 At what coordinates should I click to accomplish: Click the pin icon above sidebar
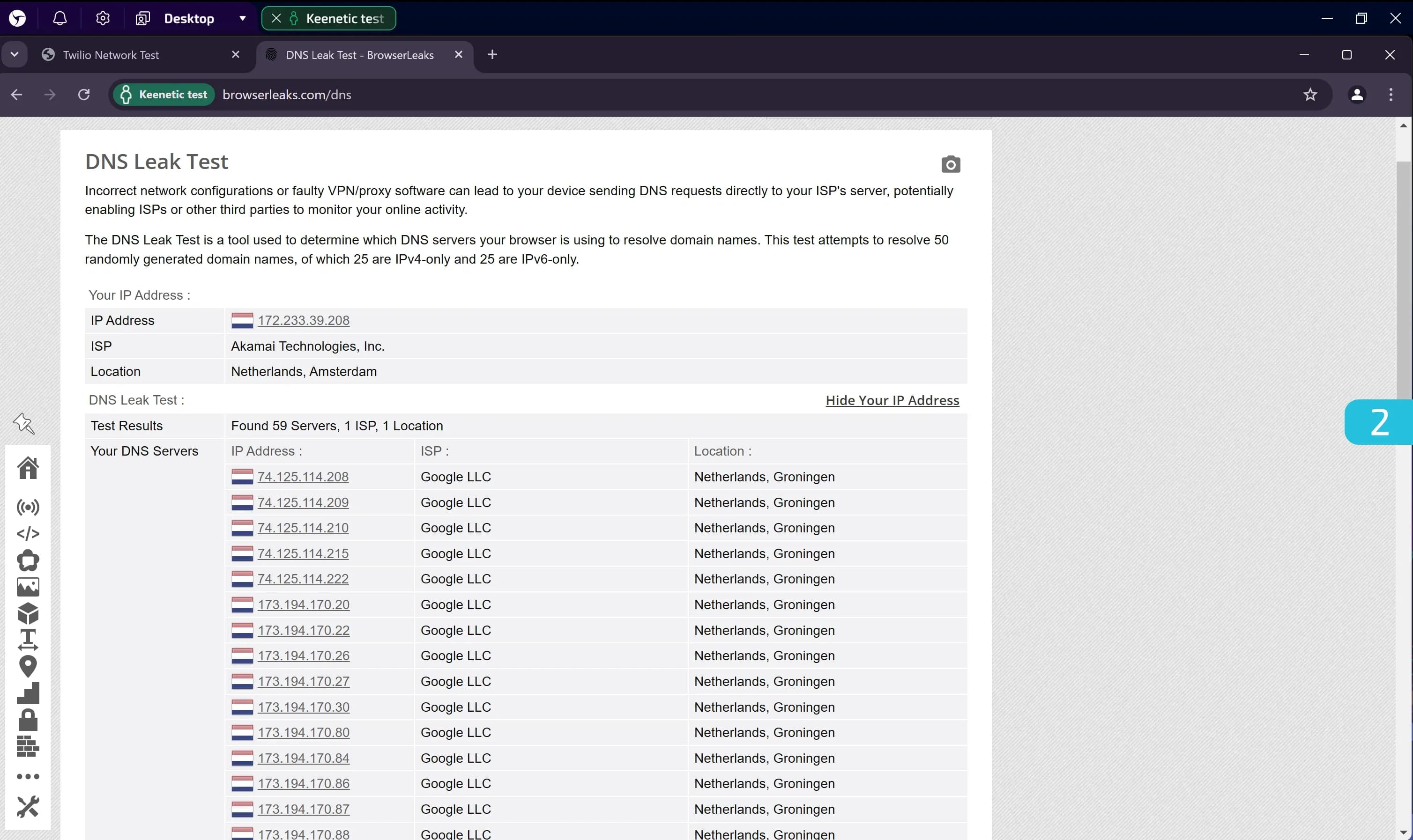(24, 423)
